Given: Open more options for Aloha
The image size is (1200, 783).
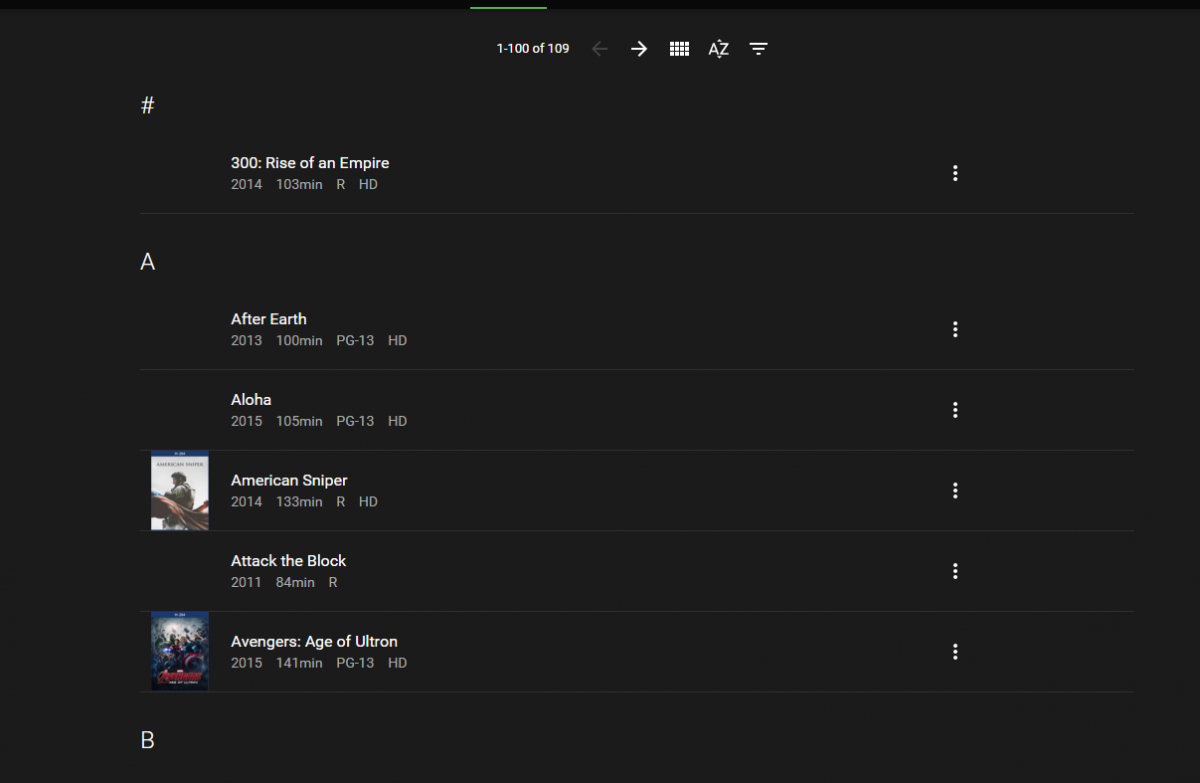Looking at the screenshot, I should click(955, 410).
